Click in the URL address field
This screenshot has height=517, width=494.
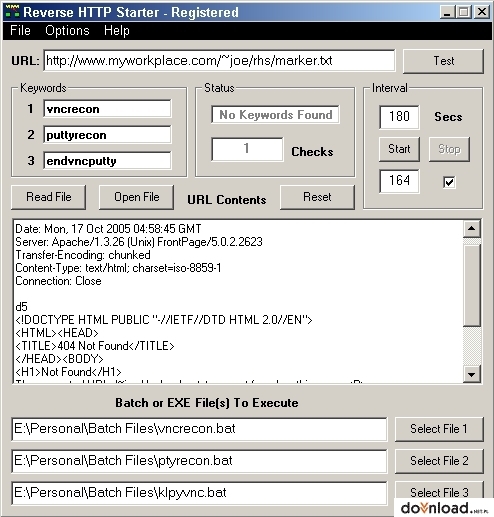[x=219, y=61]
